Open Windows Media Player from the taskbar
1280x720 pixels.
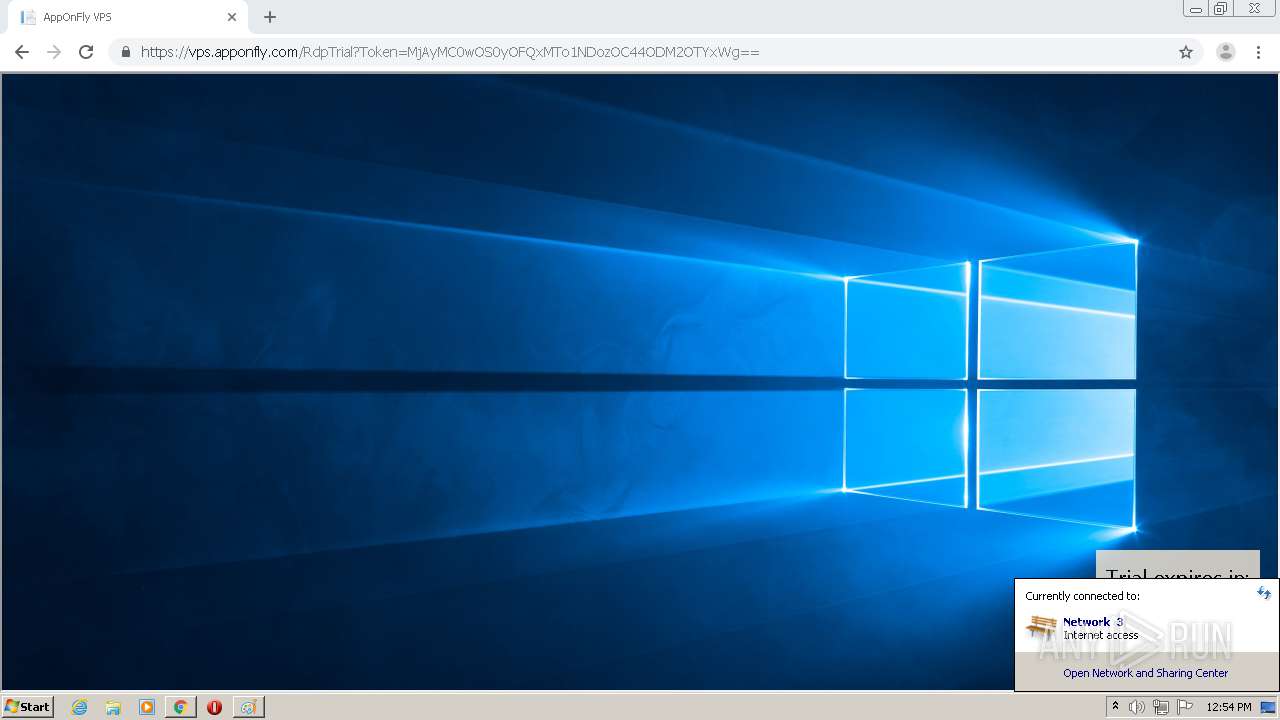147,707
